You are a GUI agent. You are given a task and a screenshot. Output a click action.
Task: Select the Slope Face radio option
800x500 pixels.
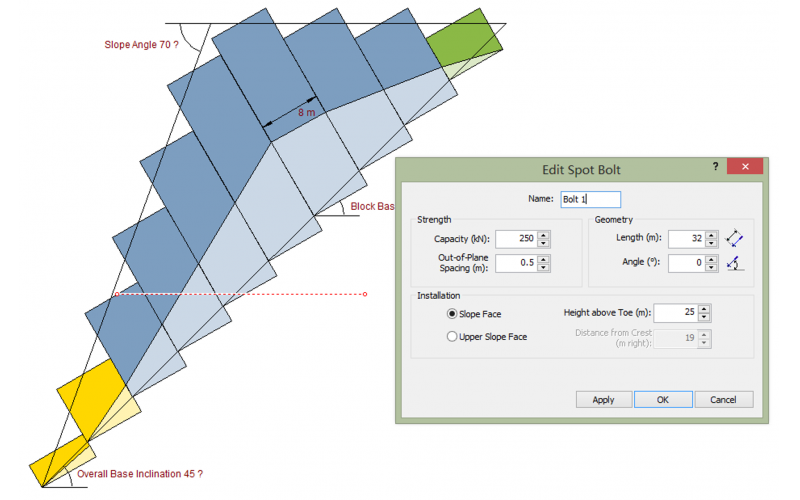coord(453,314)
